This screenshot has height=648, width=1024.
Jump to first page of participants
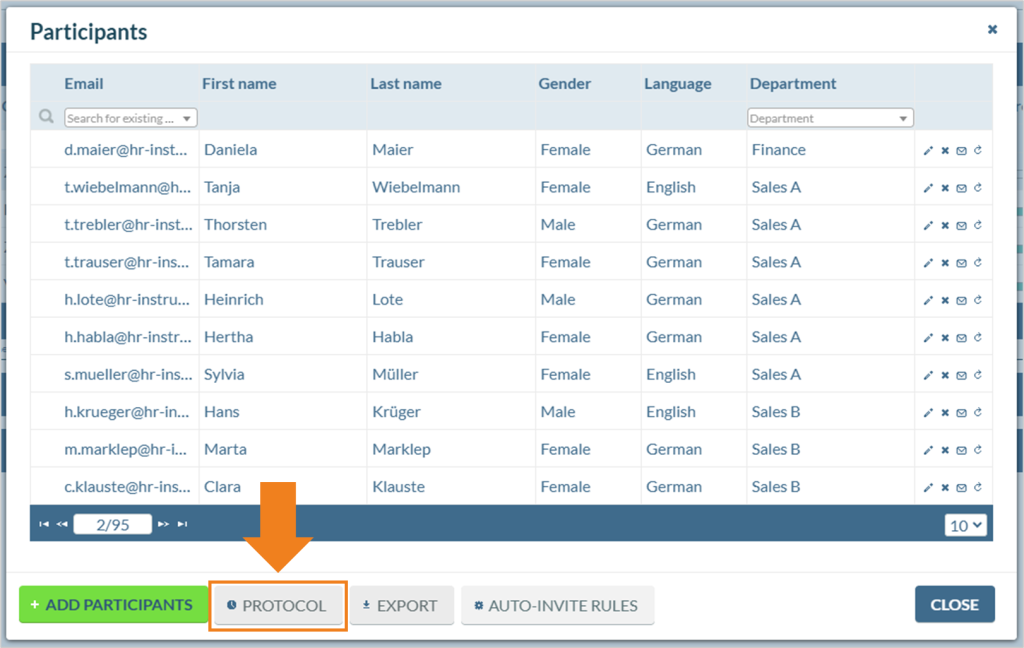coord(44,524)
